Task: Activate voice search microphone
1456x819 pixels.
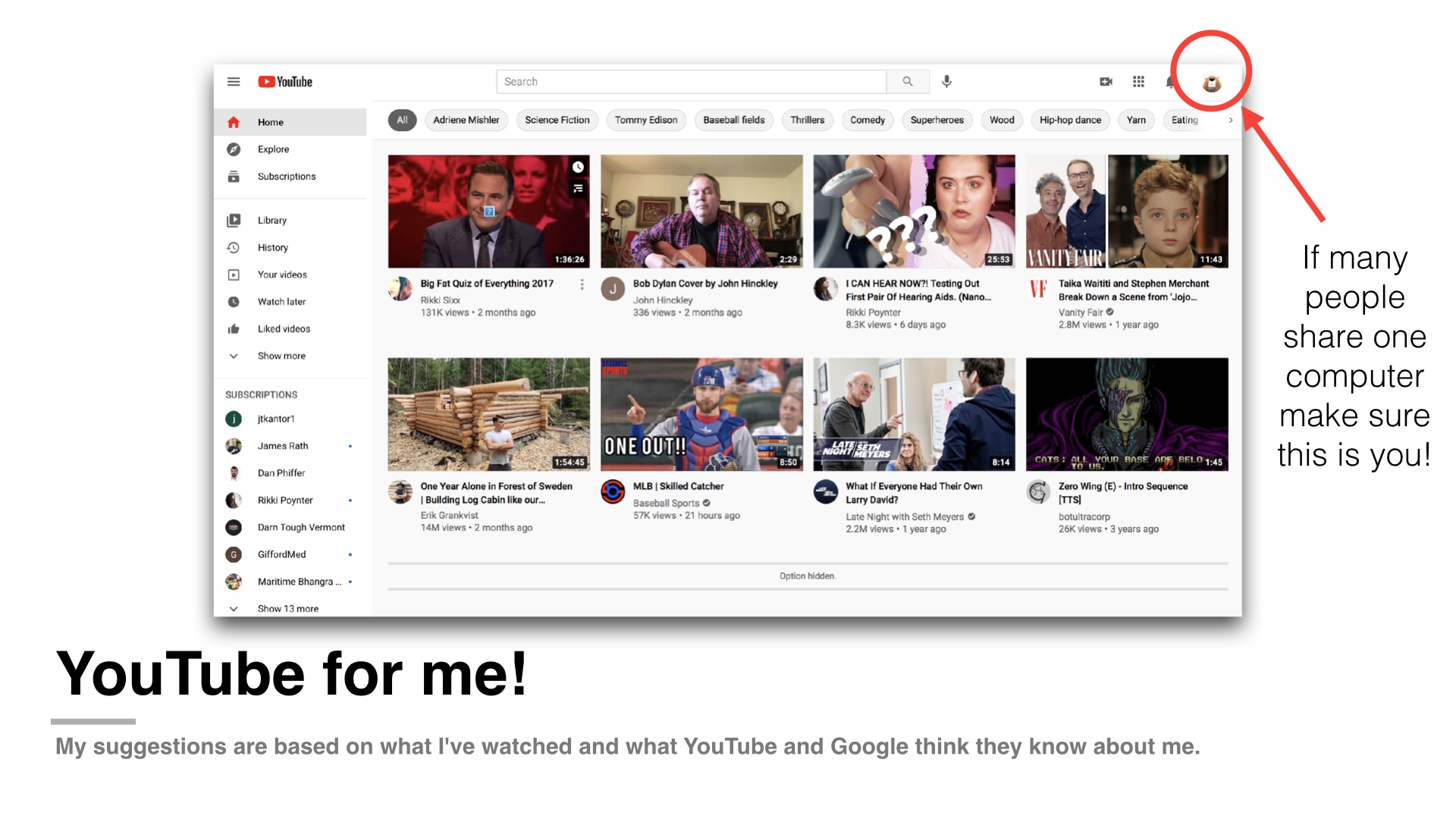Action: click(946, 82)
